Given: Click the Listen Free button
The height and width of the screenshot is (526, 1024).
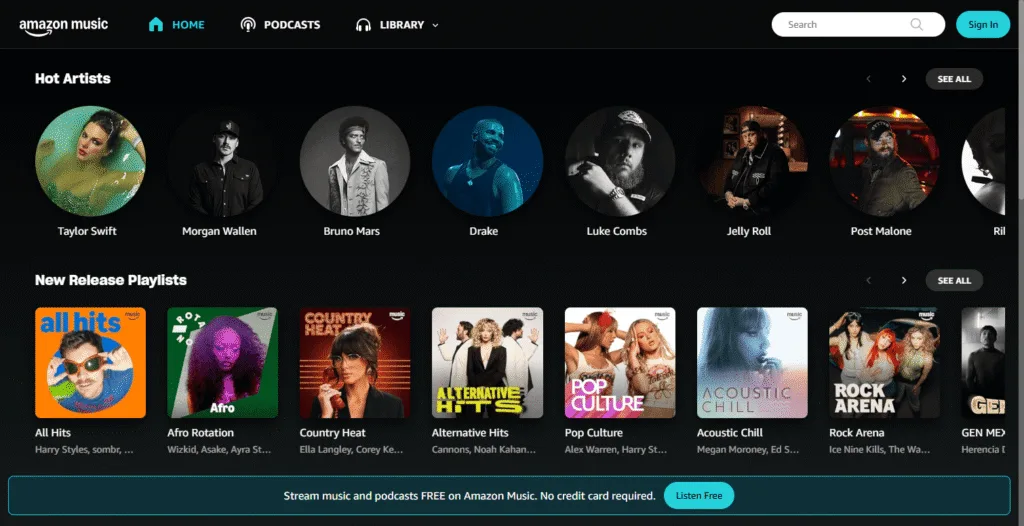Looking at the screenshot, I should coord(699,495).
